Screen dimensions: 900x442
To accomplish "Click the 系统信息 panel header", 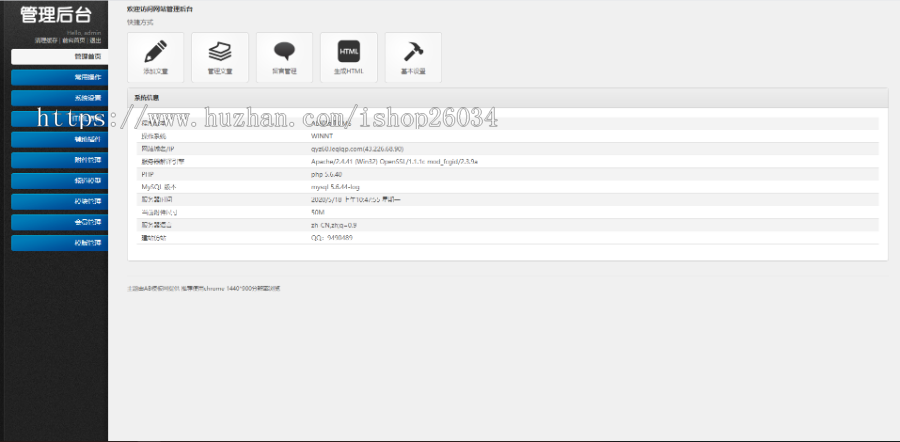I will [x=507, y=98].
